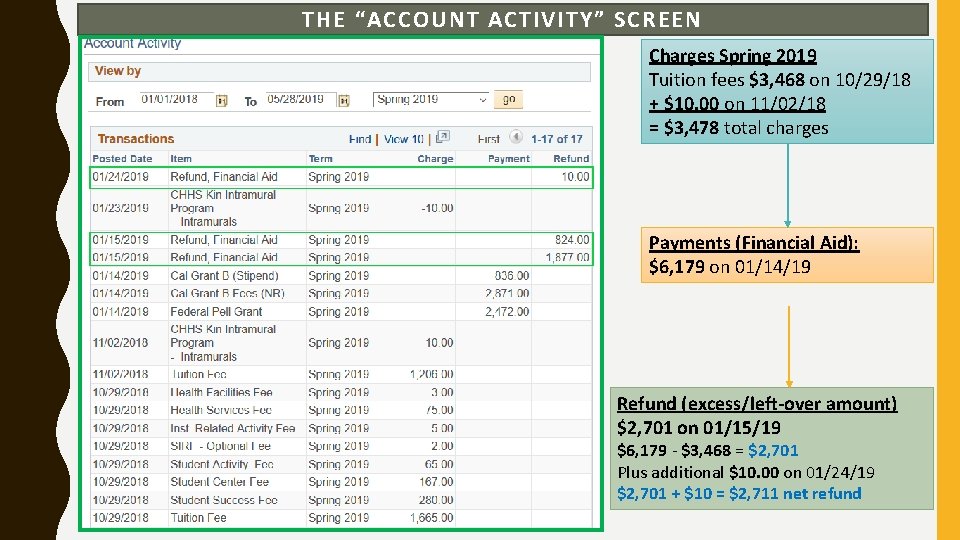Select the 1,665.00 Tuition Fee charge
Screen dimensions: 960x540
click(x=432, y=518)
